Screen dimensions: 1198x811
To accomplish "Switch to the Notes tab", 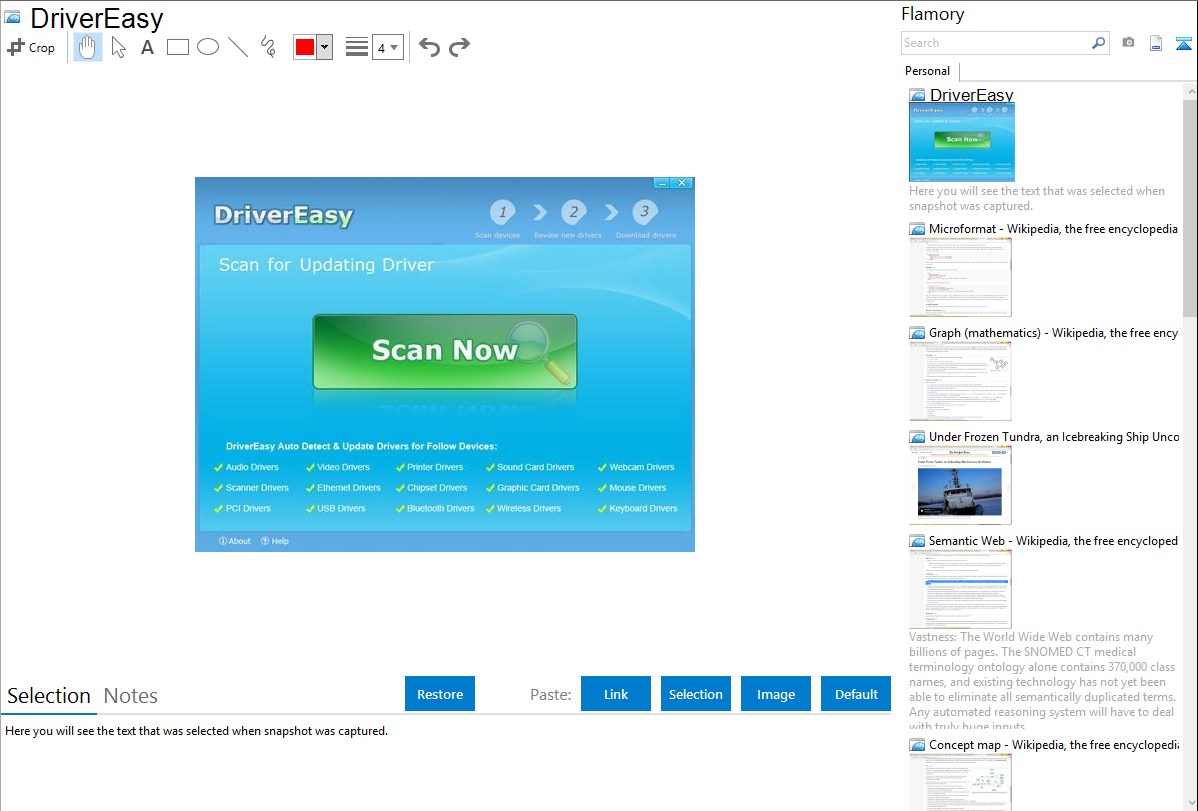I will click(x=131, y=696).
